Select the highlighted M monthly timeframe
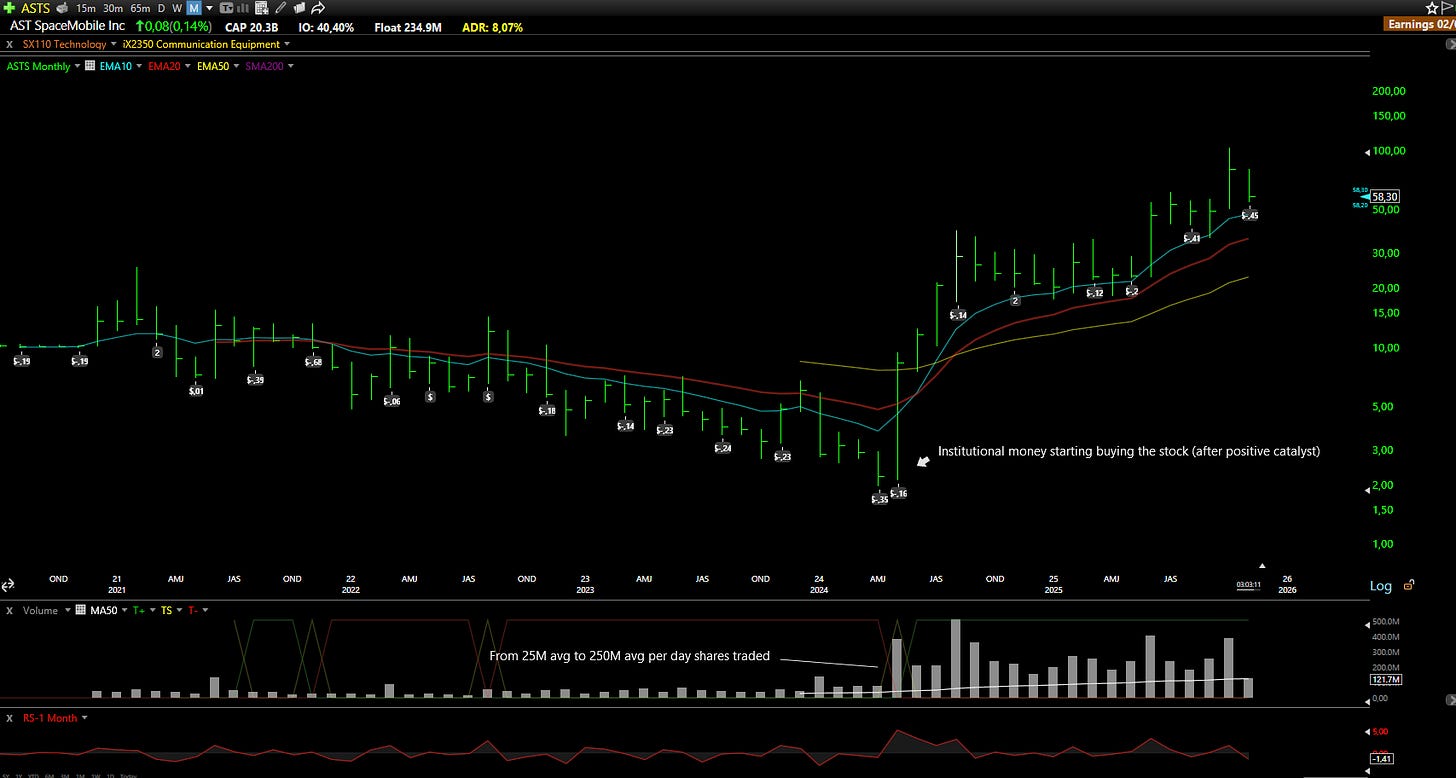1456x778 pixels. pos(194,8)
